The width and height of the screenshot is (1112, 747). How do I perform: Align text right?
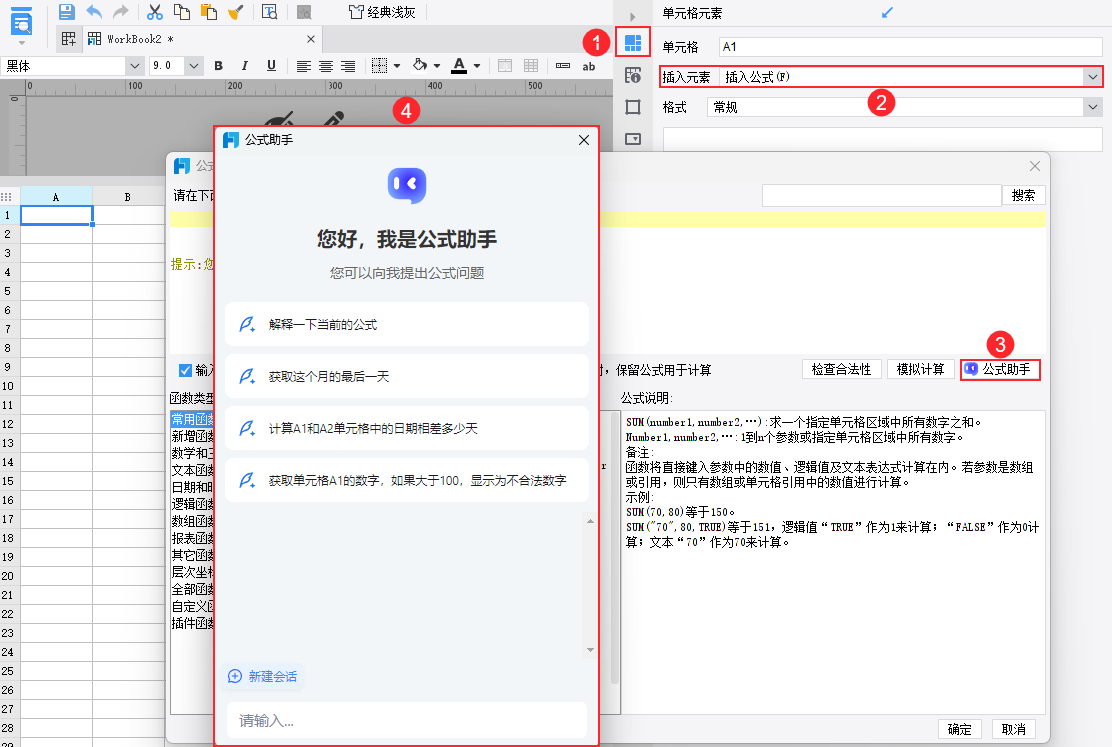point(348,66)
